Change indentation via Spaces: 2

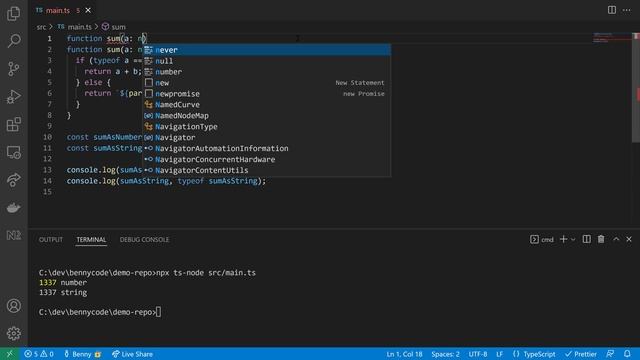click(445, 354)
